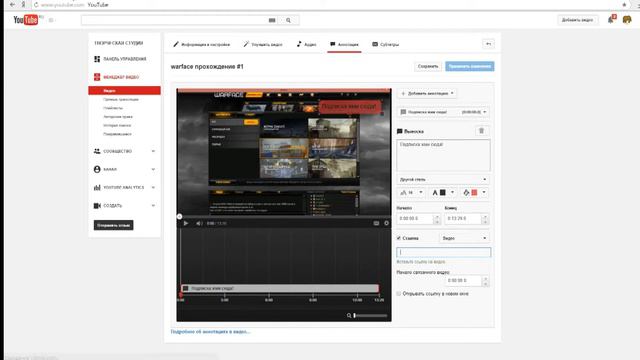Image resolution: width=640 pixels, height=360 pixels.
Task: Increase the Начало time stepper
Action: click(437, 216)
